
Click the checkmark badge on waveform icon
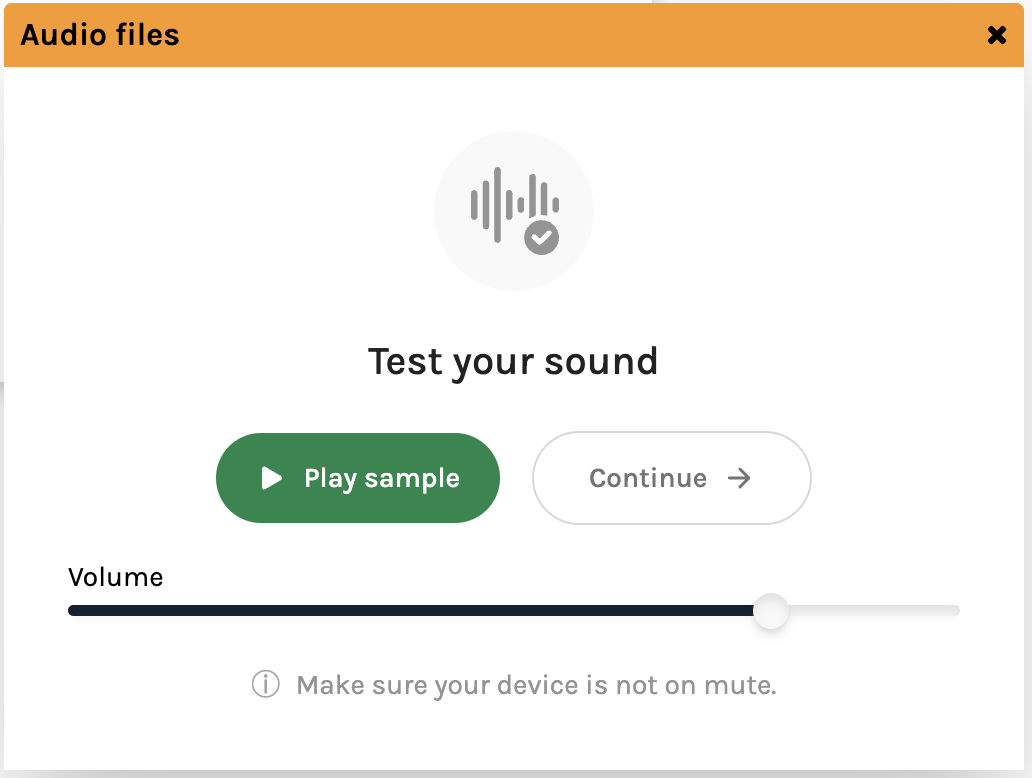tap(542, 237)
